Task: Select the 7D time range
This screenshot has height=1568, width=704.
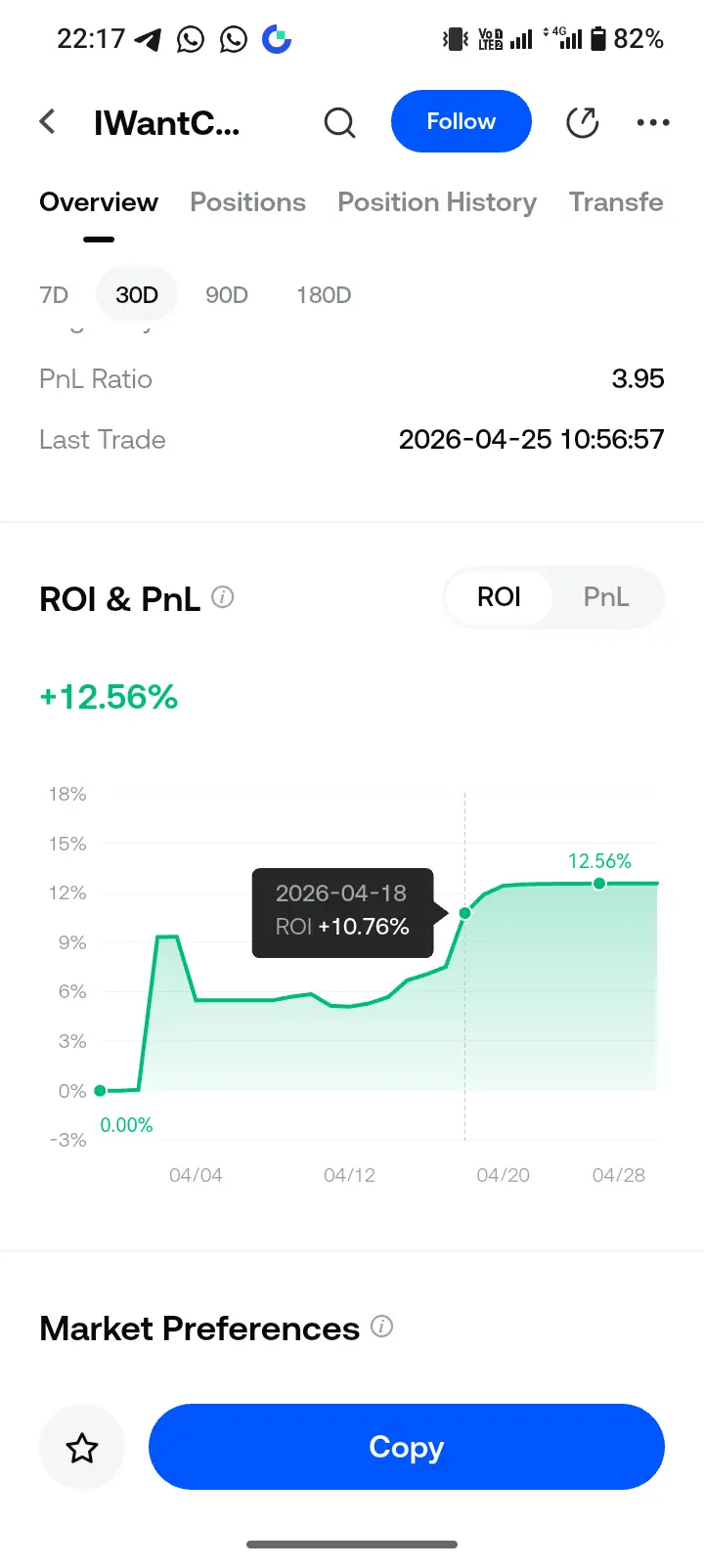Action: coord(54,295)
